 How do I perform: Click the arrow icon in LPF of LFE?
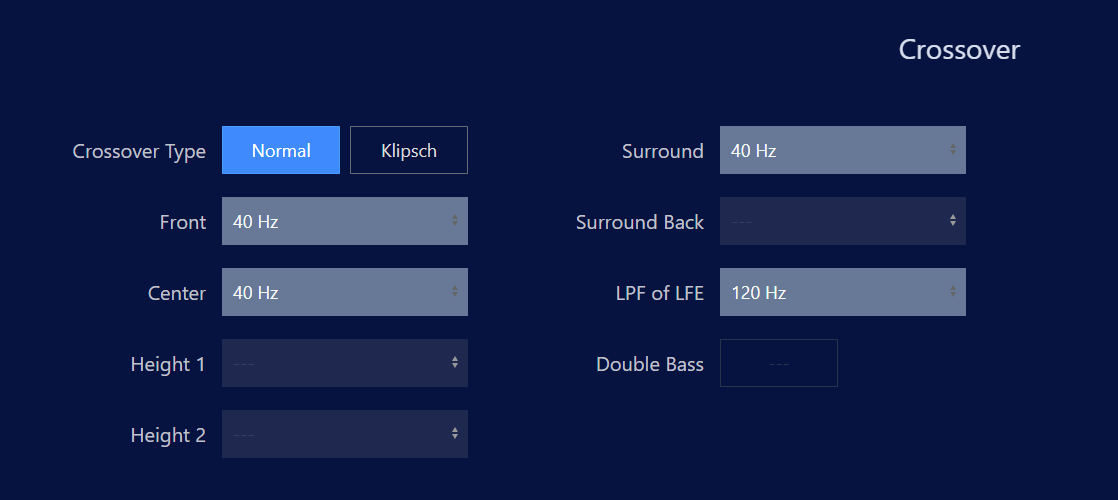tap(953, 292)
